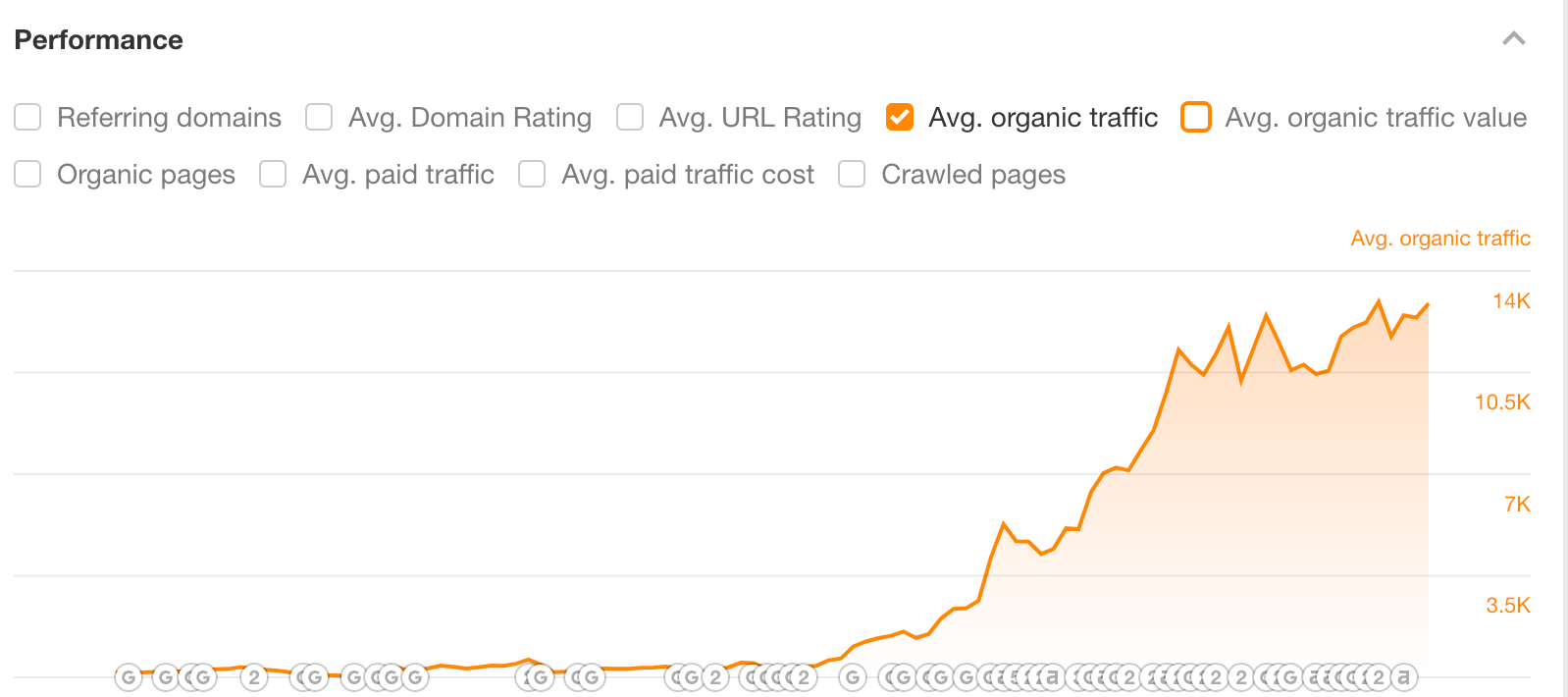Disable the Avg. organic traffic metric
This screenshot has width=1568, height=697.
900,117
